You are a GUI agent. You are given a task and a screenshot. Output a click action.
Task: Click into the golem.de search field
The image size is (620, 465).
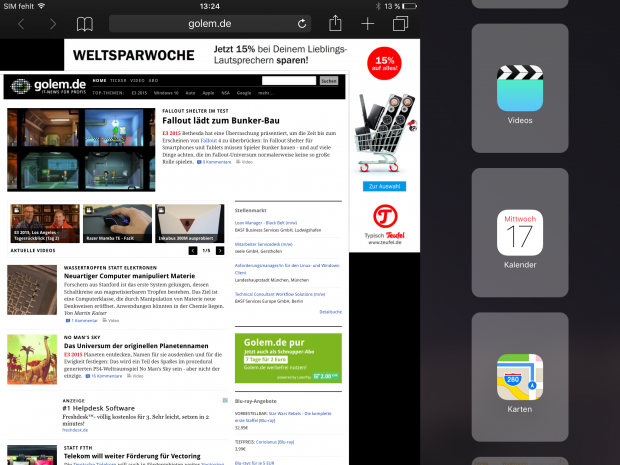point(289,81)
